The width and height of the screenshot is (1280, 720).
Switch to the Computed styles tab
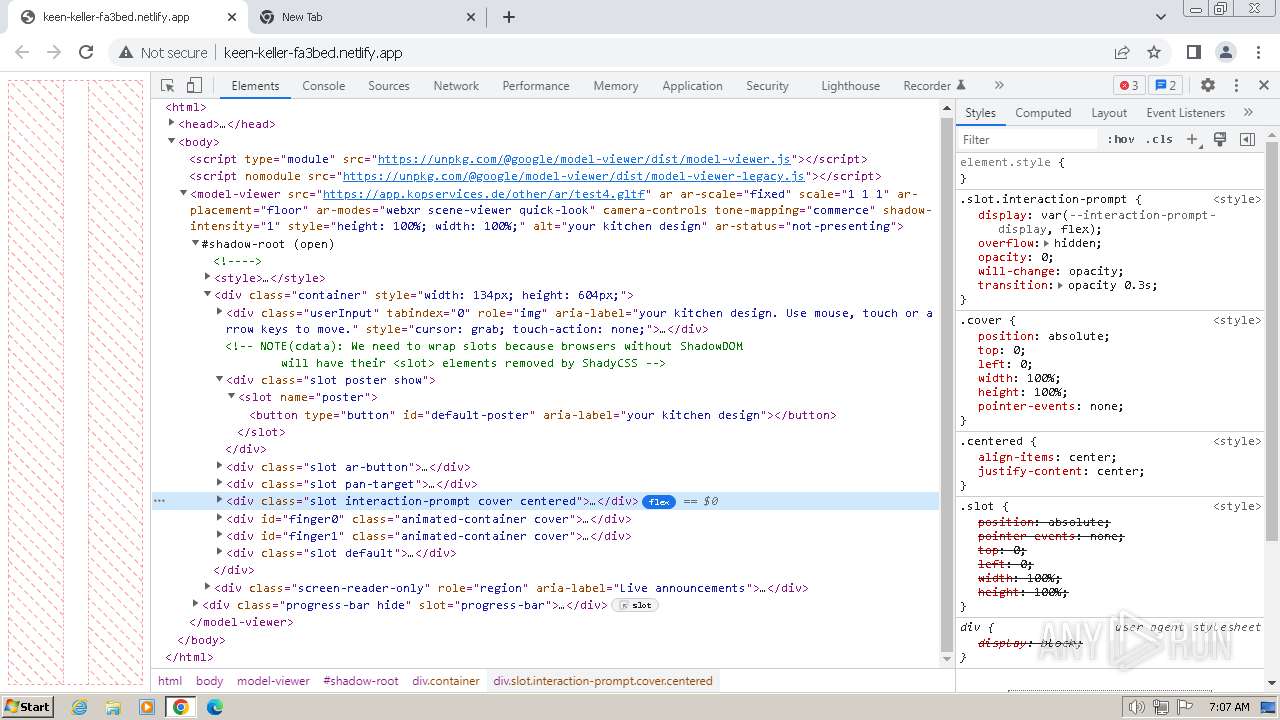pos(1043,112)
